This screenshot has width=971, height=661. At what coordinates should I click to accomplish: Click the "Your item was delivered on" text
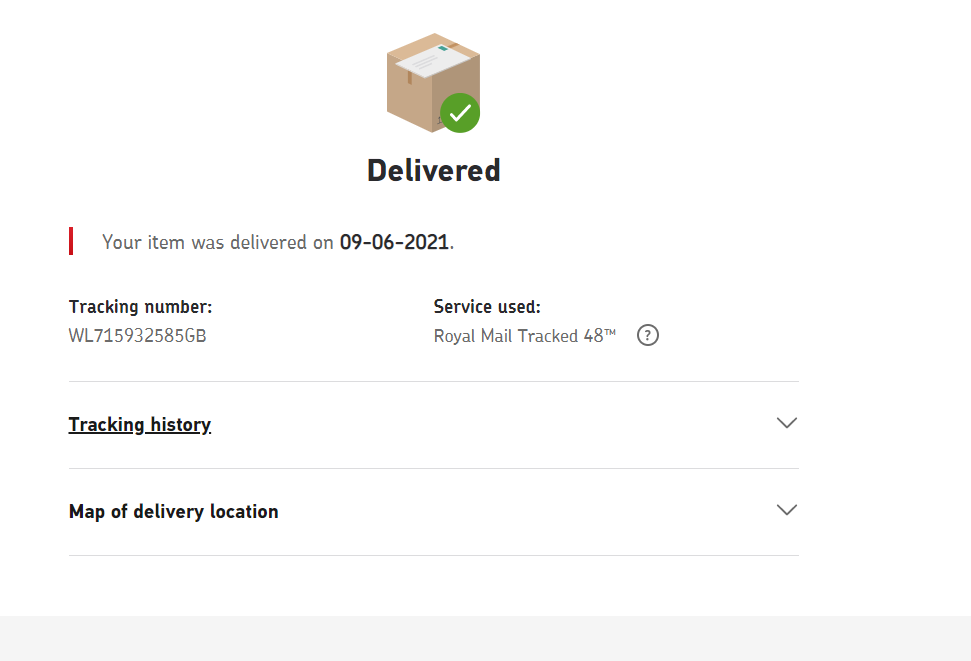pyautogui.click(x=218, y=242)
